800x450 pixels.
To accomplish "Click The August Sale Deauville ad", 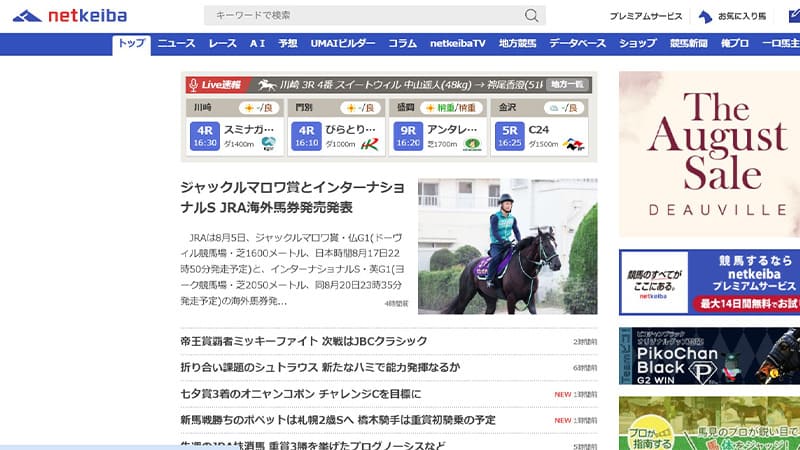I will coord(709,154).
